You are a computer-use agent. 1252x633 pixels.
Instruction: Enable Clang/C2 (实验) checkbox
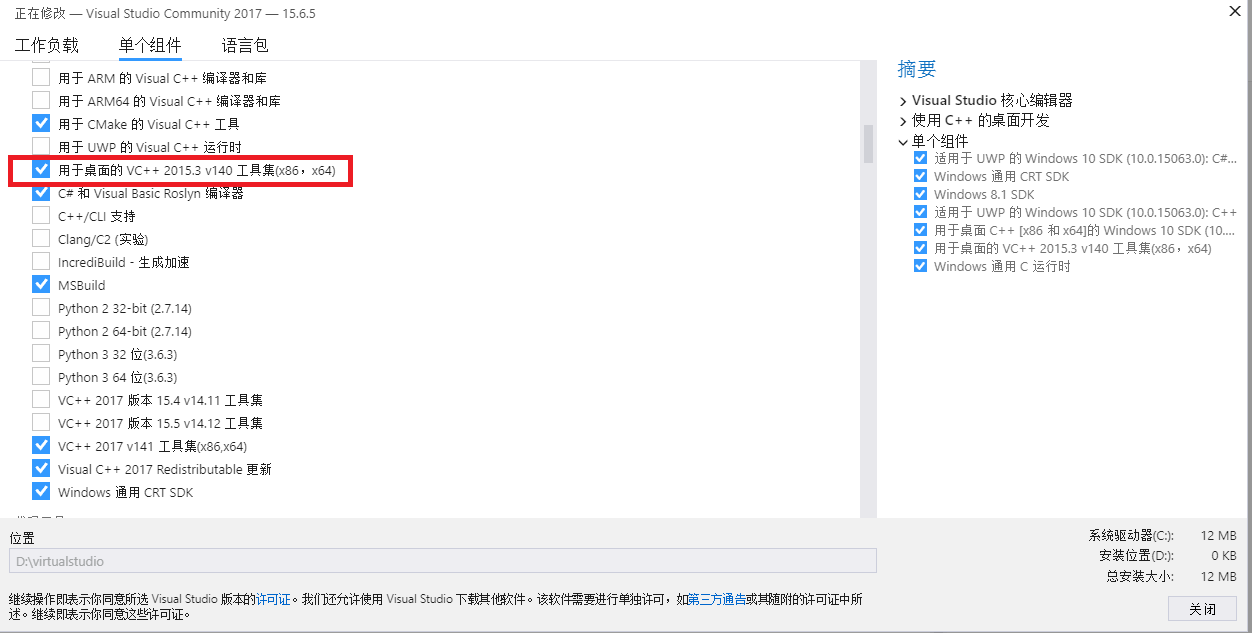point(41,238)
